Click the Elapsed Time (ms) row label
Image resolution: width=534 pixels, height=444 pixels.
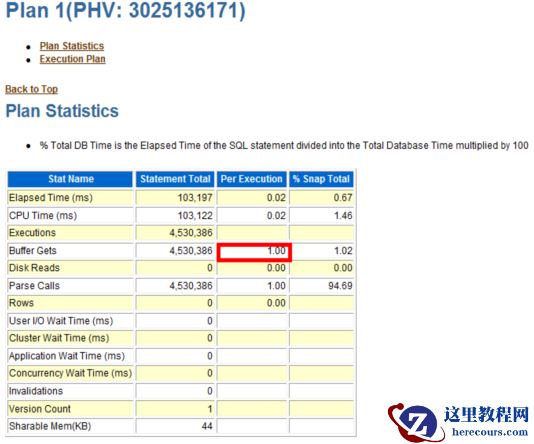(x=51, y=198)
